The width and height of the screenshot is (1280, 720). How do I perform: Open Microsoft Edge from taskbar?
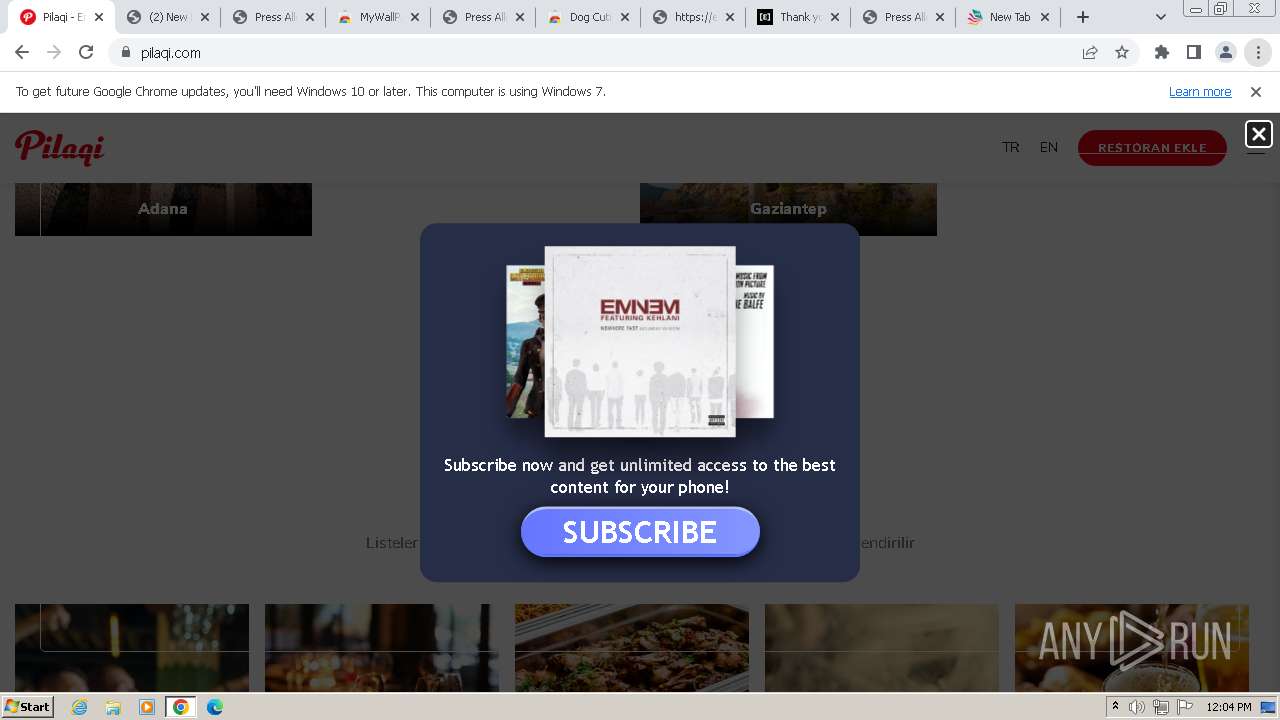click(x=215, y=707)
